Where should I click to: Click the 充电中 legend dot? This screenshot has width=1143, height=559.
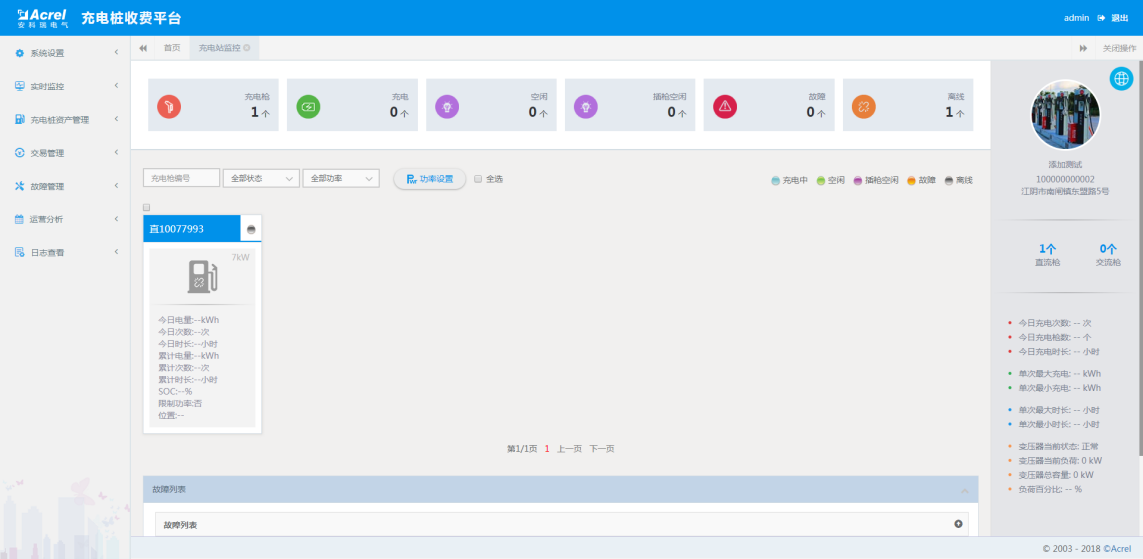pos(776,180)
